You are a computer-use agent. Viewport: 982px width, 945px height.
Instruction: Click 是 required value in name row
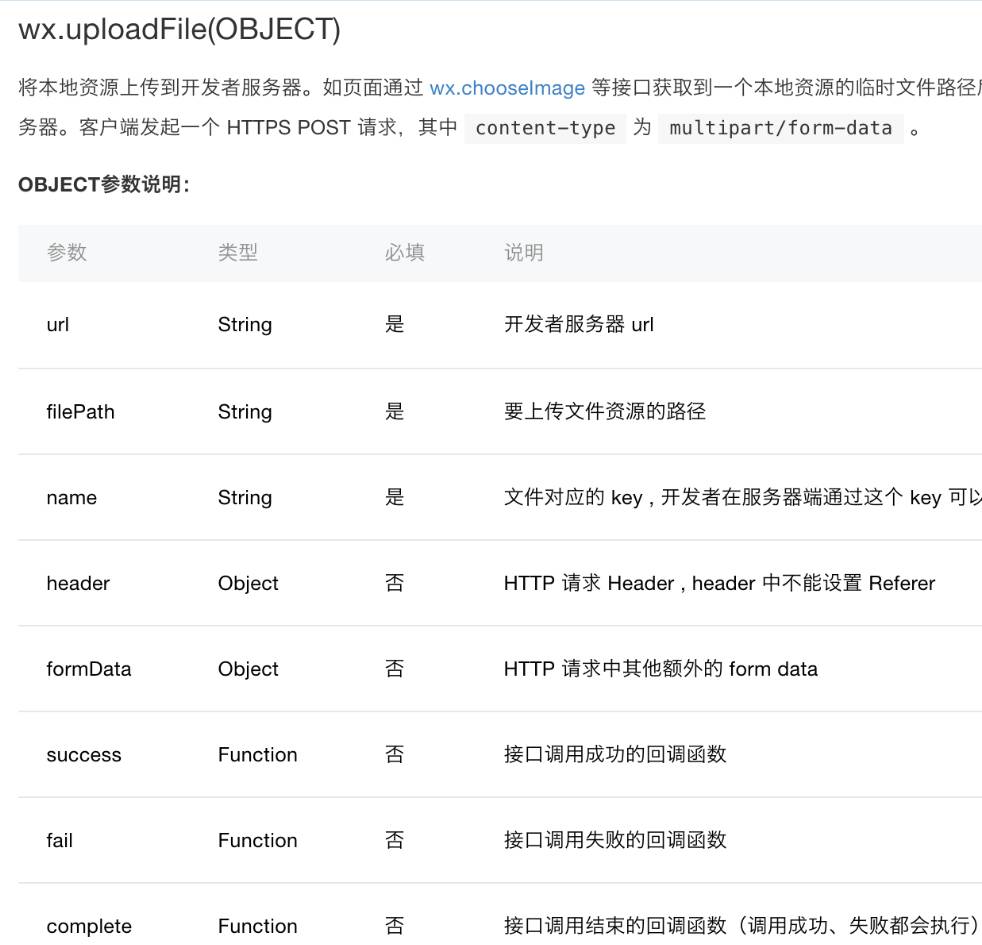(x=395, y=497)
